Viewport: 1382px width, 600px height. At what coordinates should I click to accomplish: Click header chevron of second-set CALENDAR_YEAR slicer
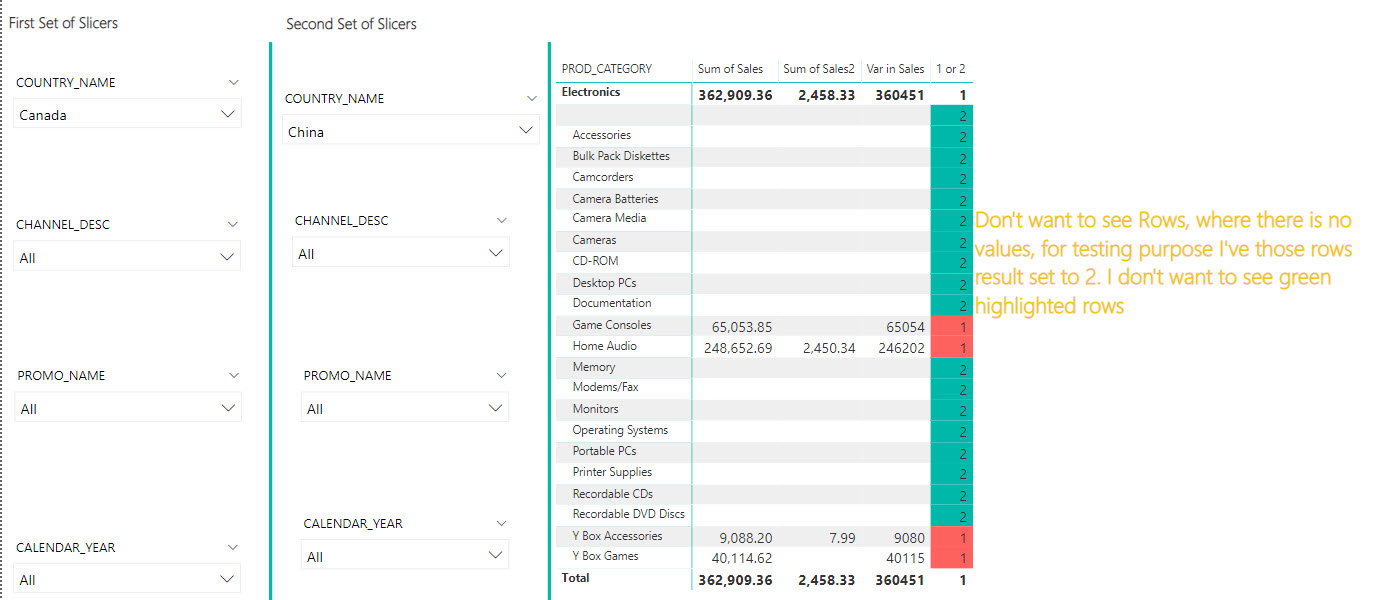[x=502, y=523]
